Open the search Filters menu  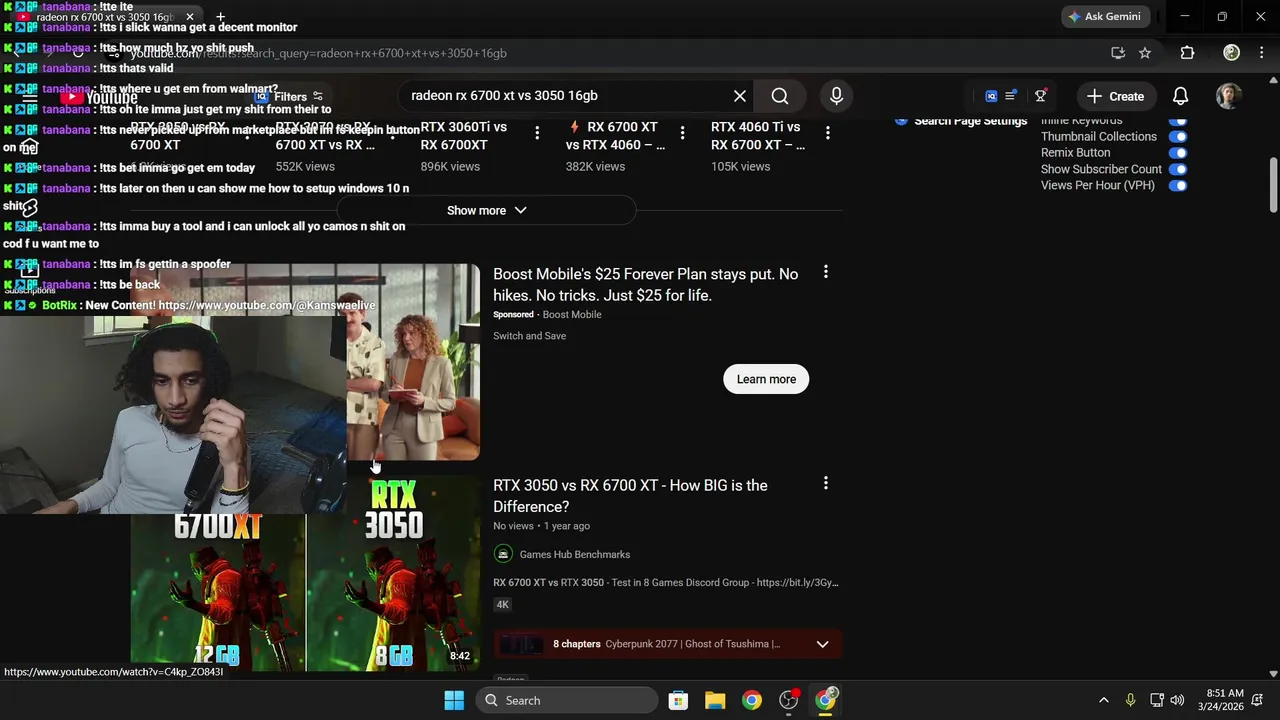pos(290,97)
